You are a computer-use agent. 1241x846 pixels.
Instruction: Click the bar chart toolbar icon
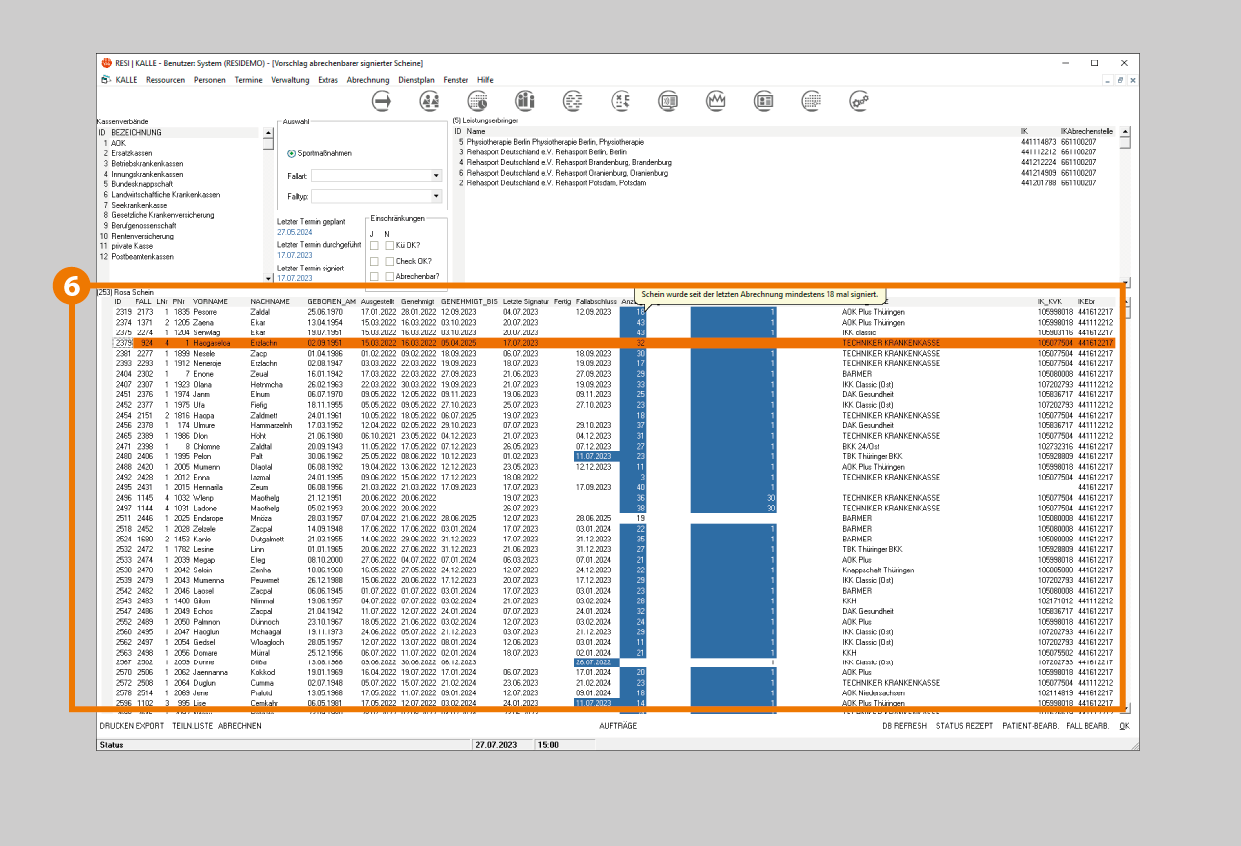point(525,100)
